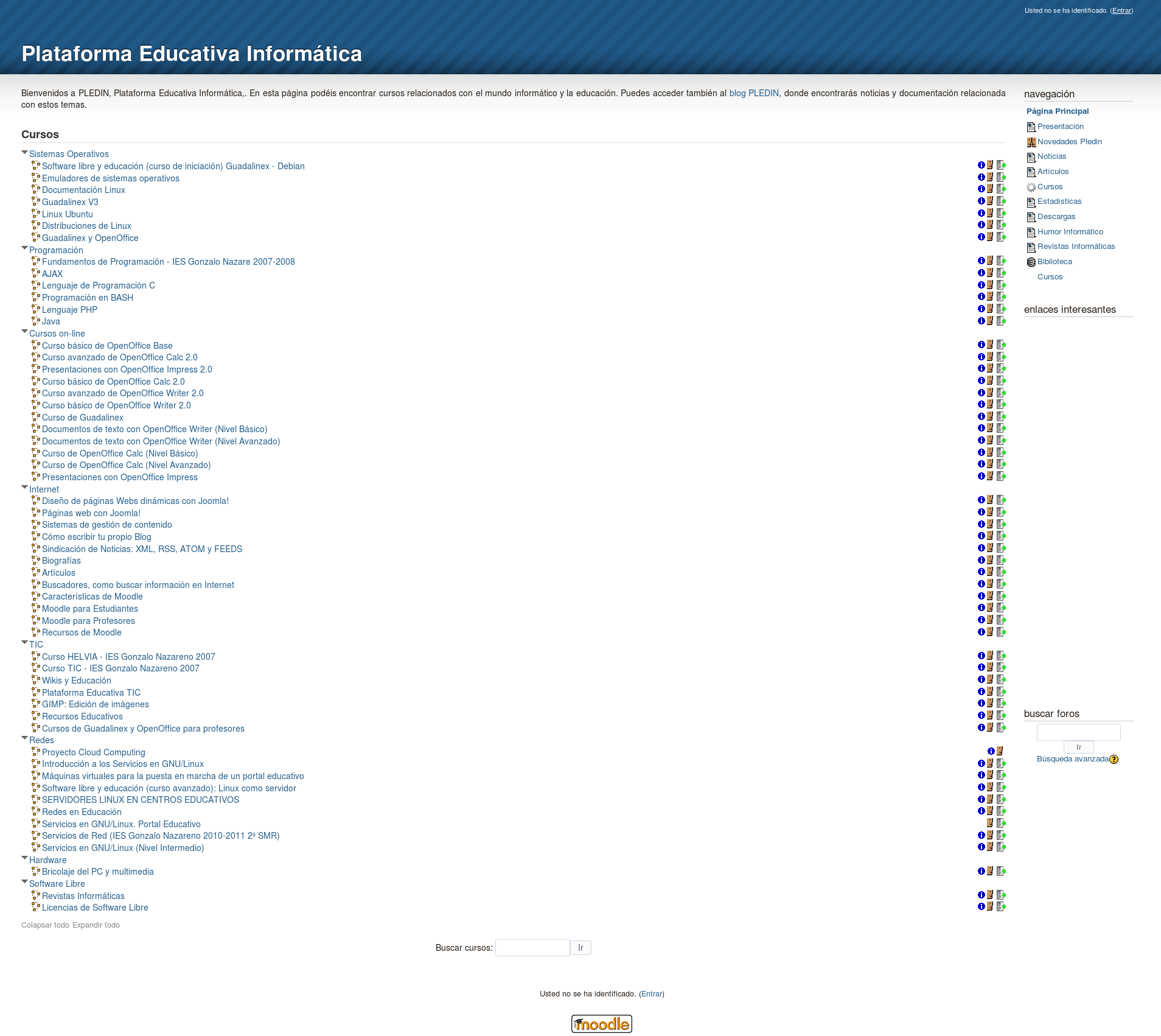Click self-enrolment door icon for Java course
The image size is (1161, 1036).
point(1001,321)
